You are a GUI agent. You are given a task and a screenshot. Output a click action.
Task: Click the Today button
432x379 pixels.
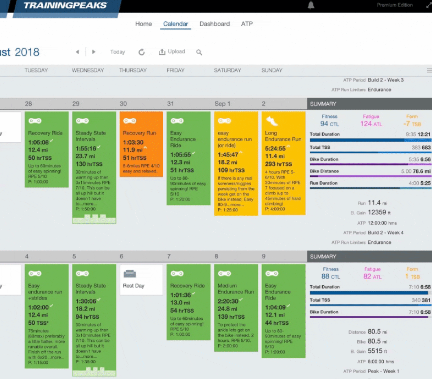117,52
